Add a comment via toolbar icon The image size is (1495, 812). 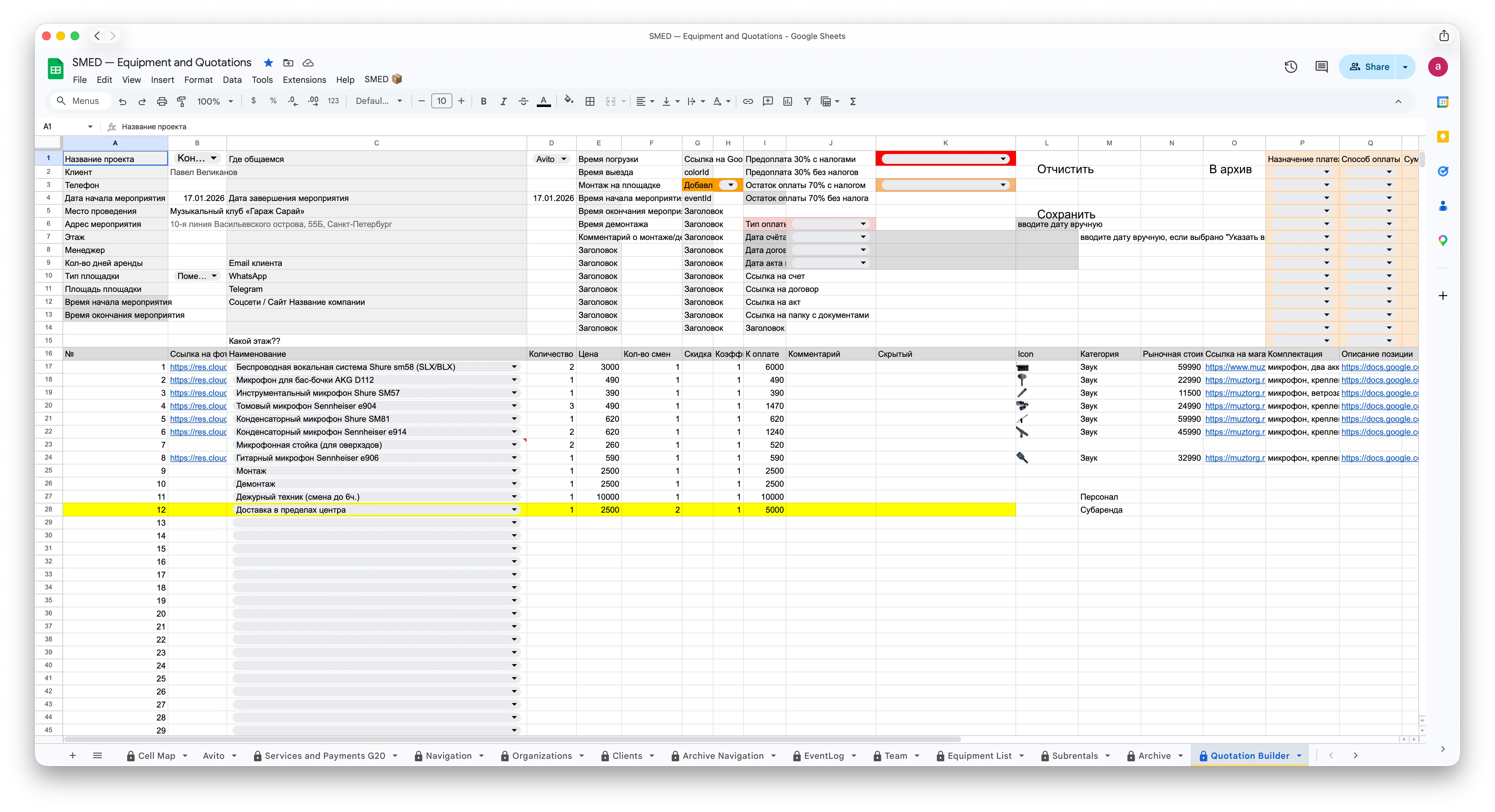pos(768,101)
